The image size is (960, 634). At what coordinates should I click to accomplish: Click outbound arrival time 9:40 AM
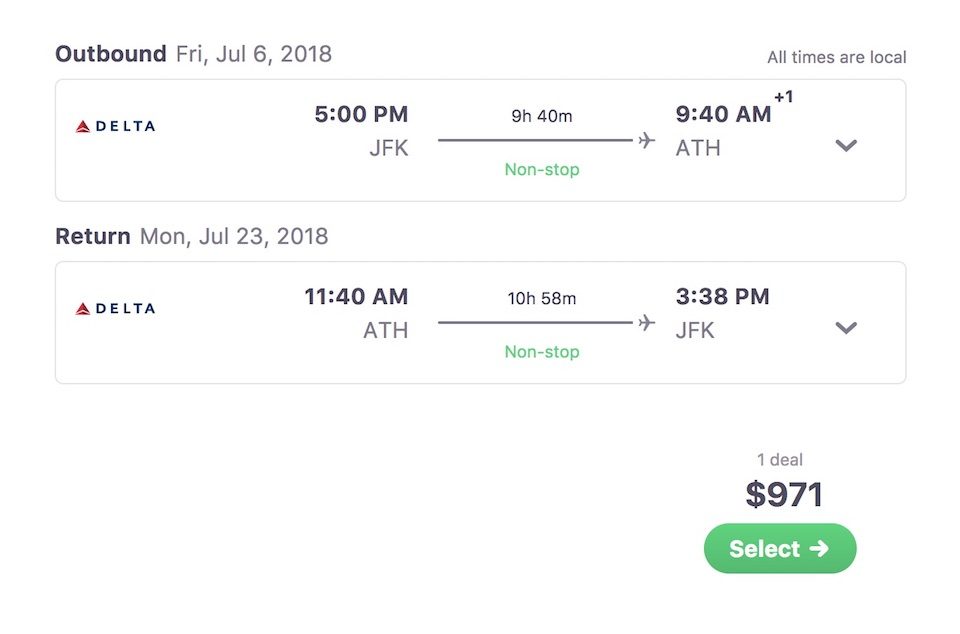point(723,114)
